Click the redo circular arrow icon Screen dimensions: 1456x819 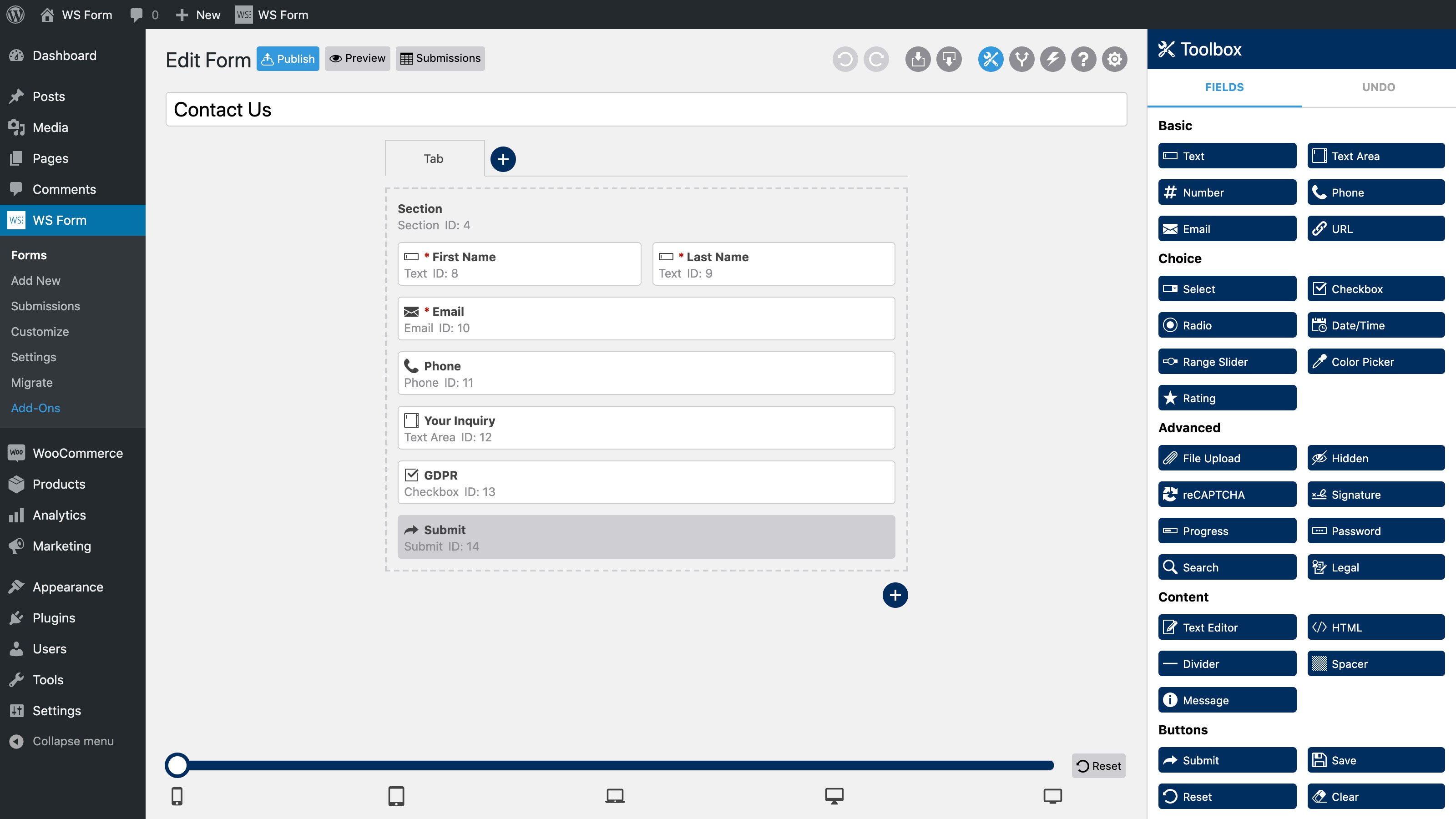[x=876, y=59]
